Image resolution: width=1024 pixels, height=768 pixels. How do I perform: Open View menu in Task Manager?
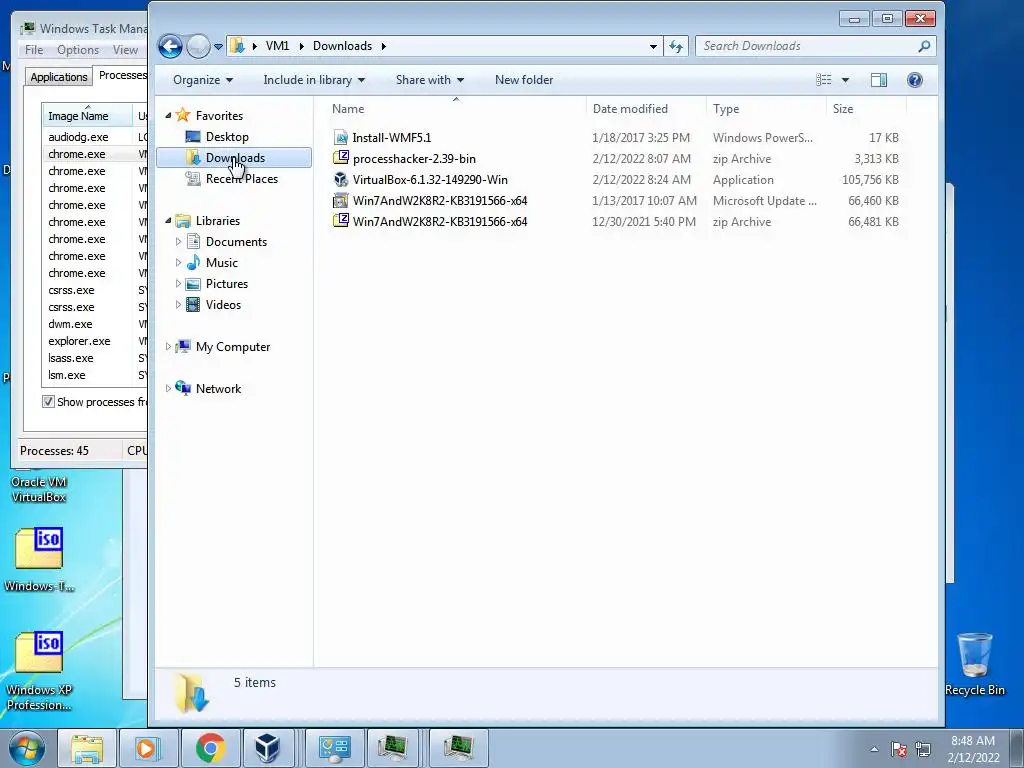point(125,50)
